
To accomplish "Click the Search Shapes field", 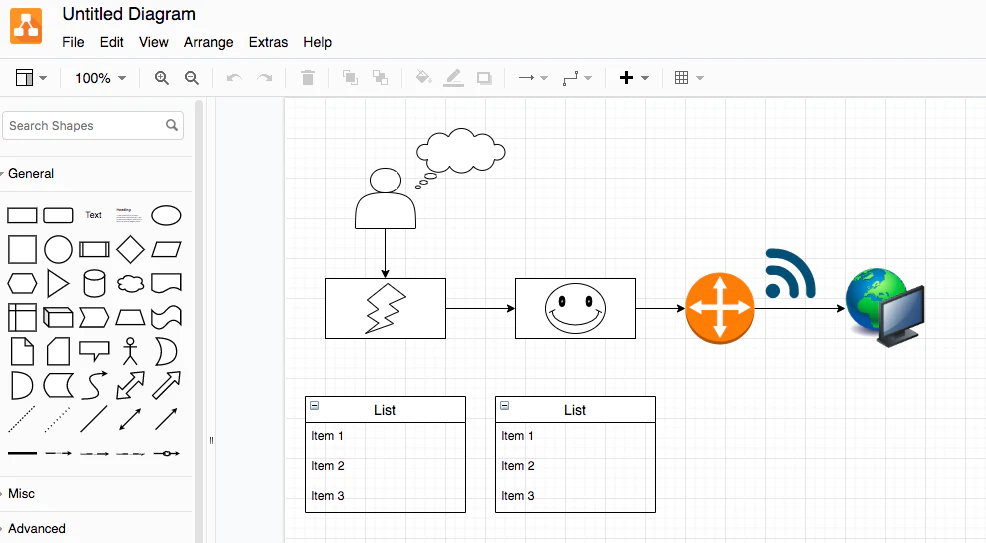I will click(x=93, y=126).
